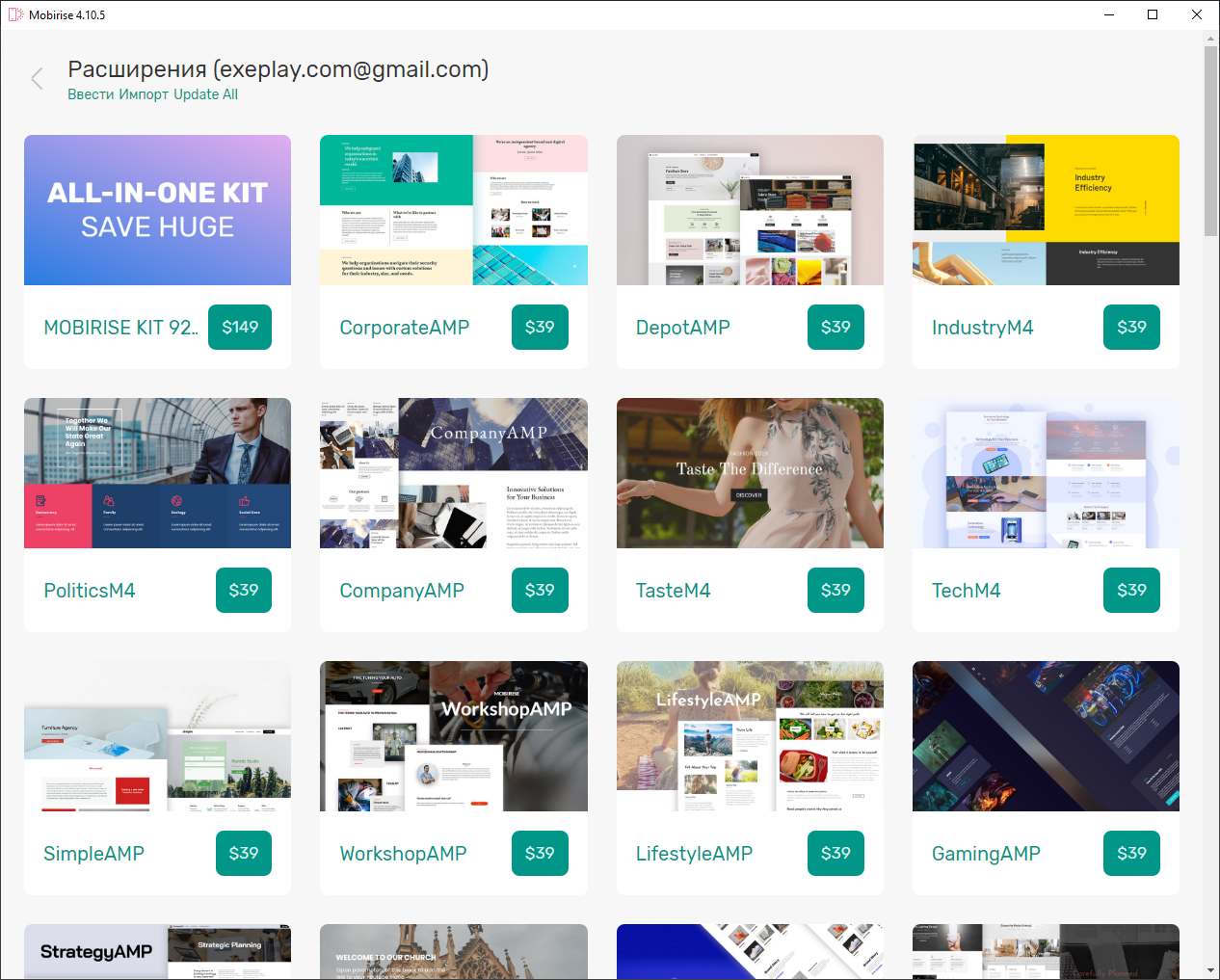Screen dimensions: 1220x980
Task: Click the GamingAMP title text
Action: [987, 854]
